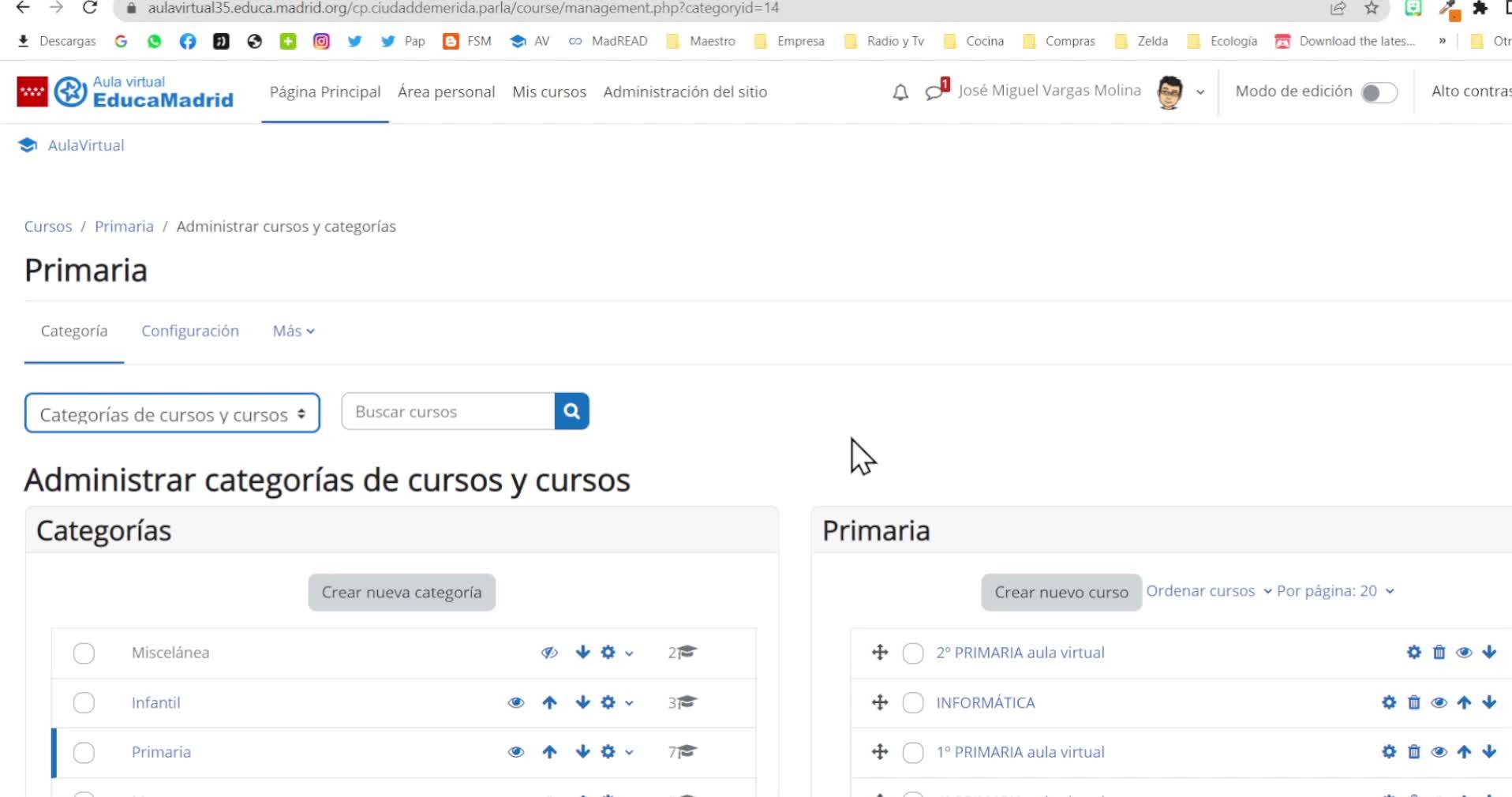The width and height of the screenshot is (1512, 797).
Task: Click the move handle of 2º PRIMARIA course
Action: [880, 653]
